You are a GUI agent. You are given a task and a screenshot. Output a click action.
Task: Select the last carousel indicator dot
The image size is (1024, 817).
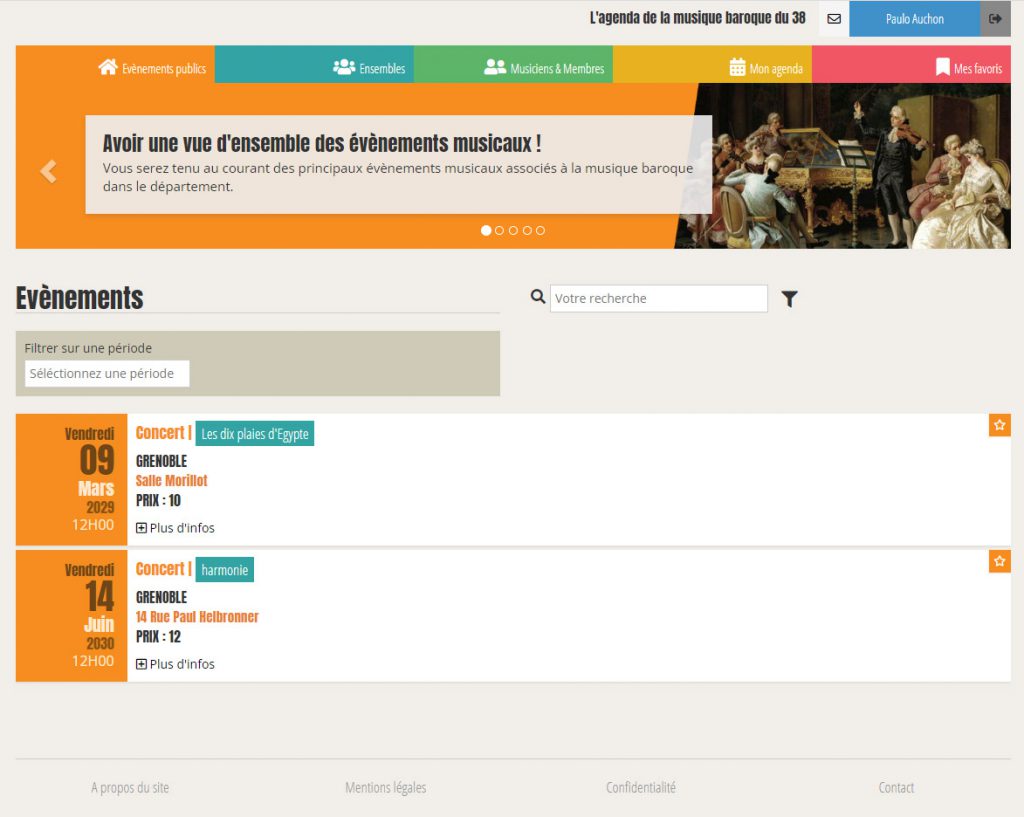540,230
